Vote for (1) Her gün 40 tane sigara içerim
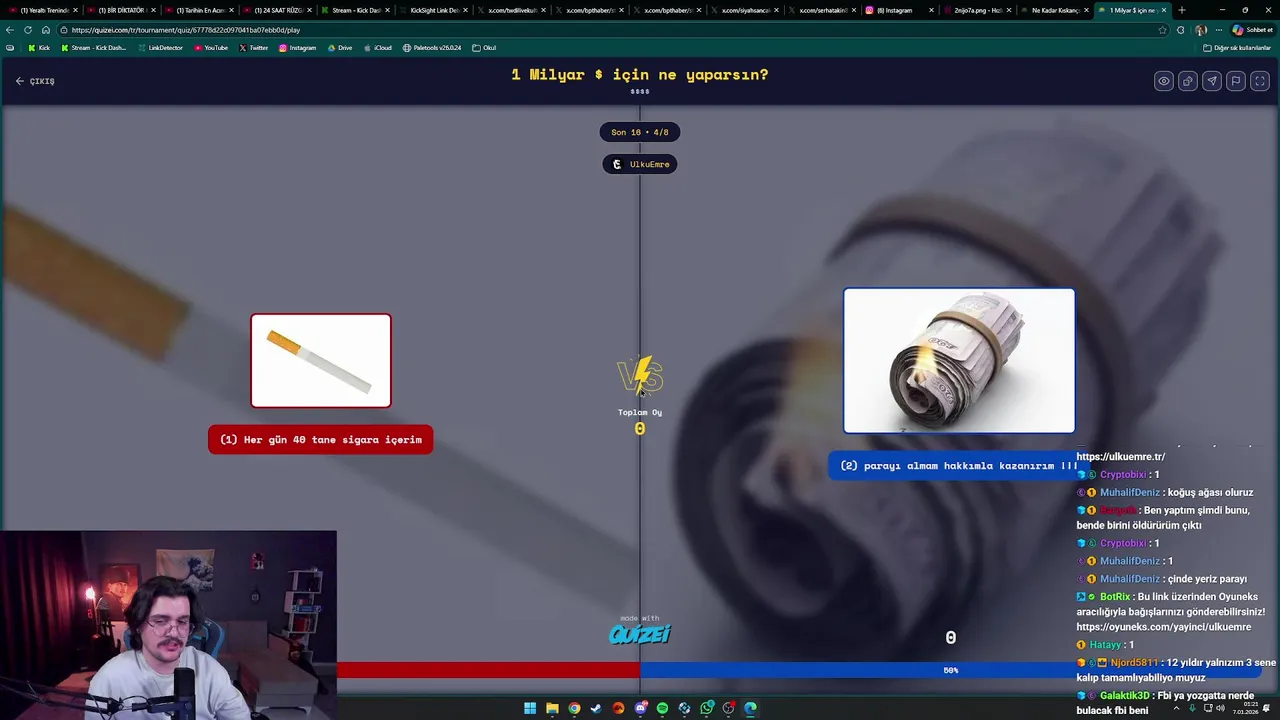This screenshot has width=1280, height=720. [x=321, y=440]
